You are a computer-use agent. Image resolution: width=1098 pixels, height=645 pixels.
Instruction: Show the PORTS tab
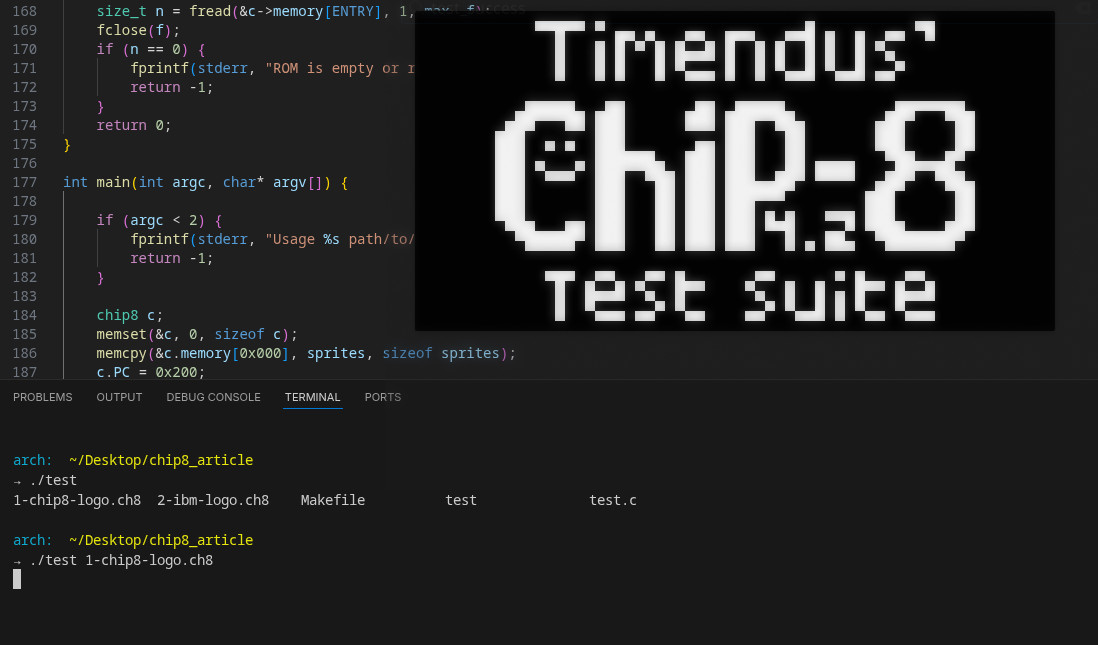(x=382, y=397)
